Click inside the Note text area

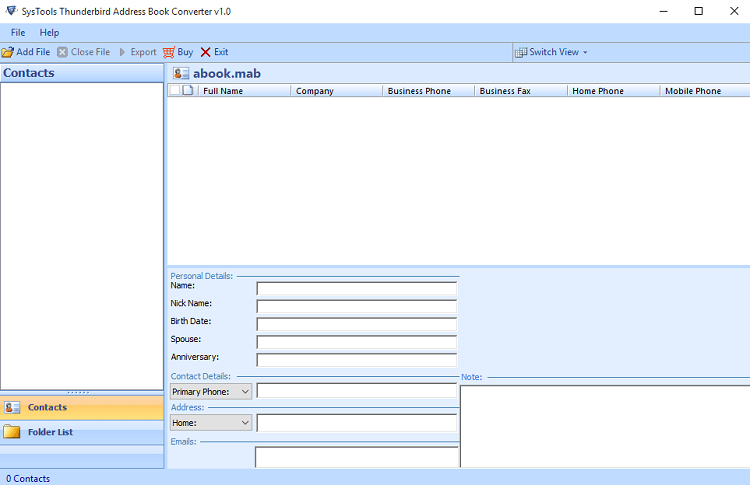(605, 427)
